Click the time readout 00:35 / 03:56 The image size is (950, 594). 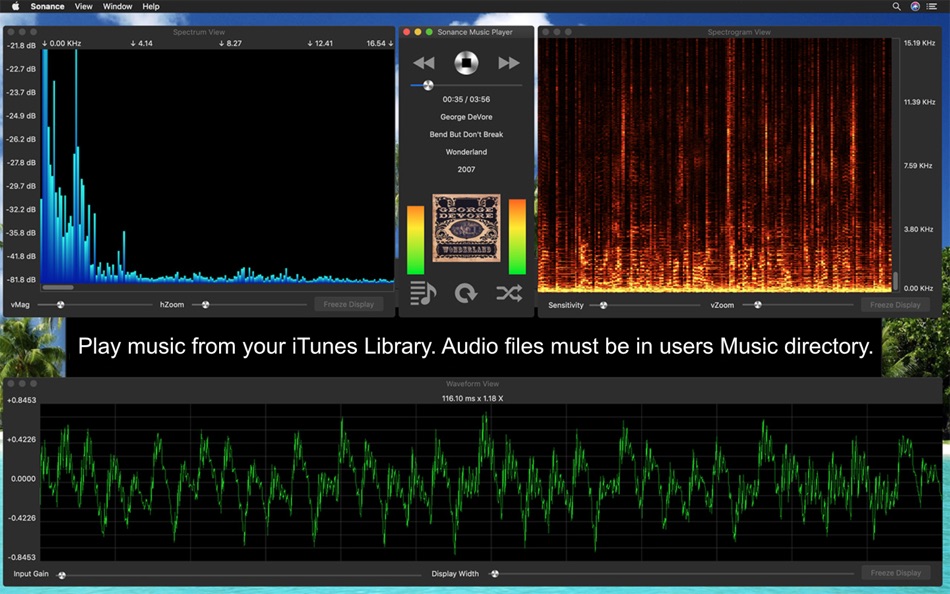pyautogui.click(x=466, y=99)
